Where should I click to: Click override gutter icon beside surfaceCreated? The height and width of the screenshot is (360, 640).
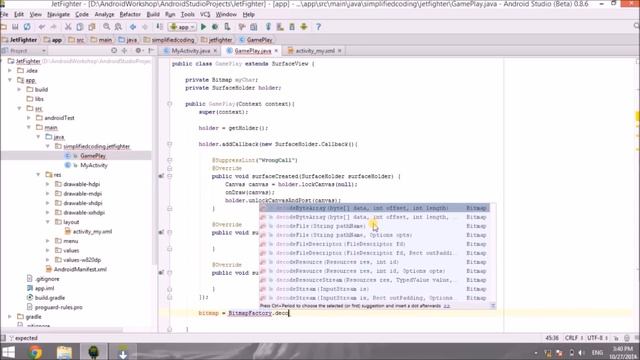(x=161, y=176)
